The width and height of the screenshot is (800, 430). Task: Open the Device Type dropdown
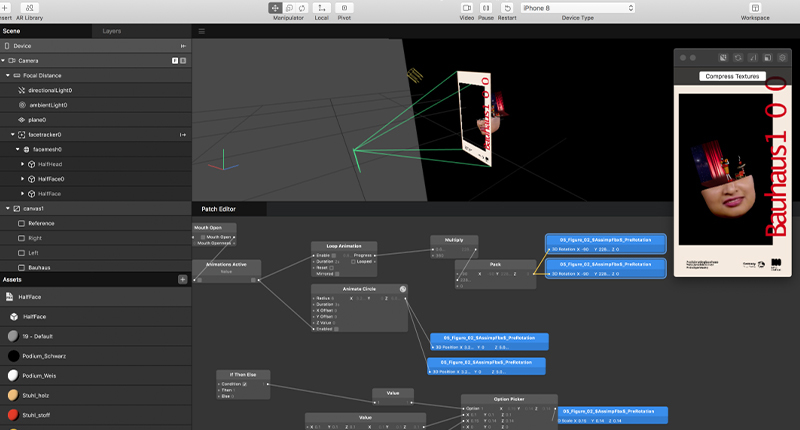click(578, 8)
